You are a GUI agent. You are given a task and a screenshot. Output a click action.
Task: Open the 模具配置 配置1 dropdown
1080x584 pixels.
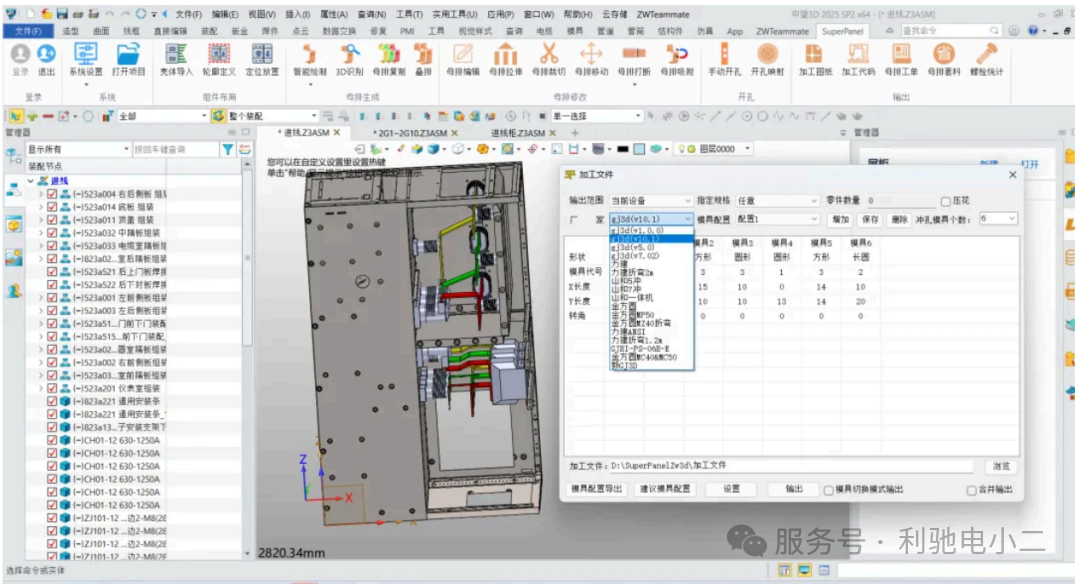[777, 219]
